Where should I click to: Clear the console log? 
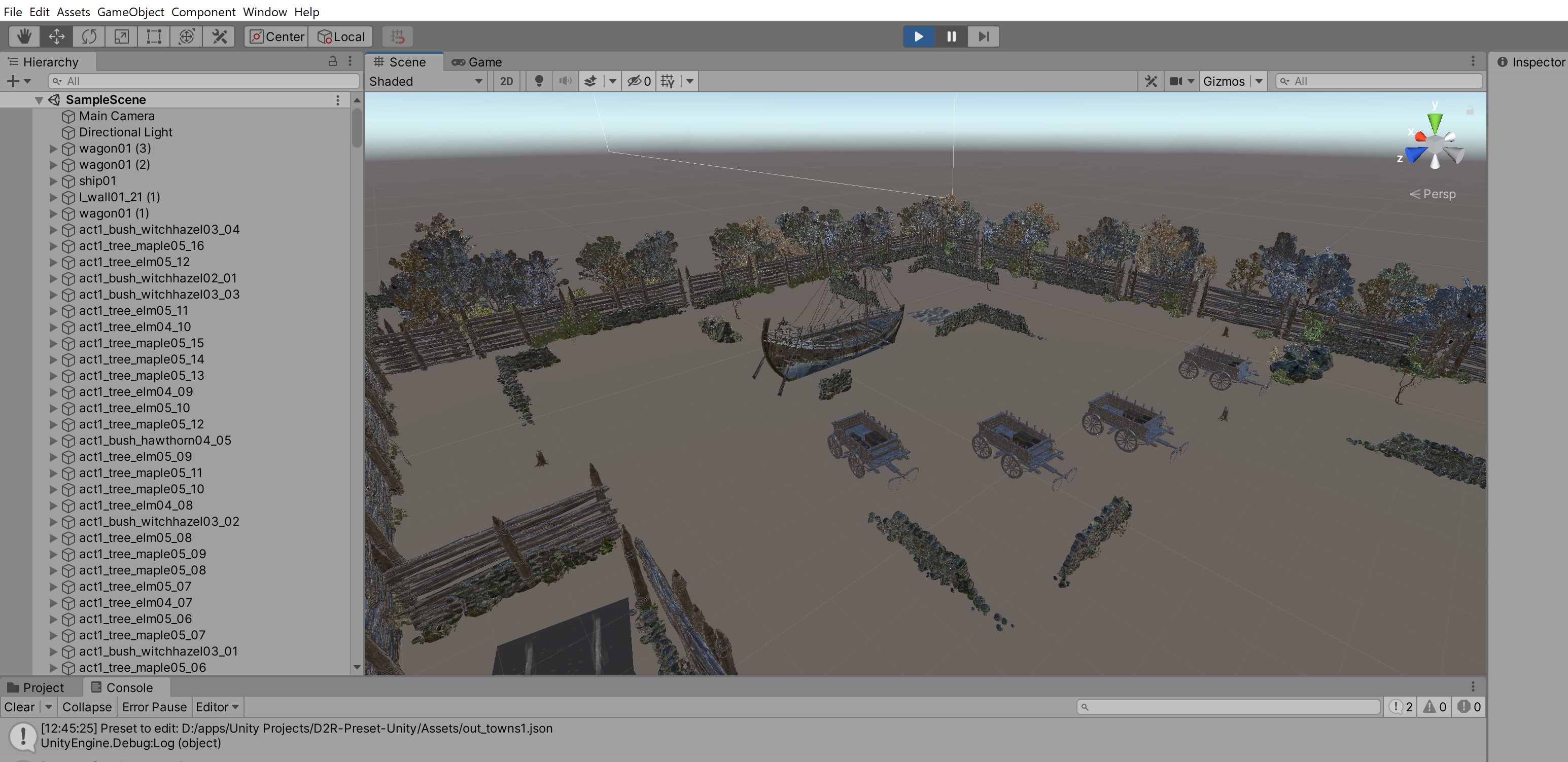[19, 707]
